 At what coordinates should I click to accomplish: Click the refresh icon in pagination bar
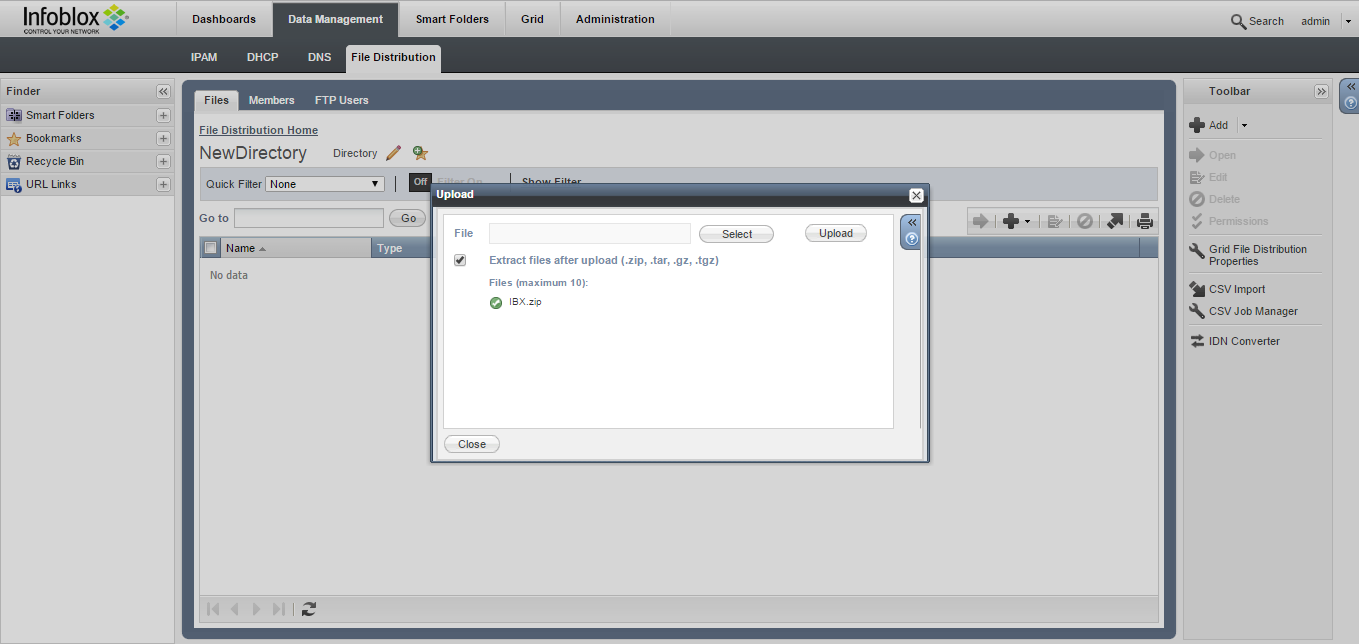[309, 608]
